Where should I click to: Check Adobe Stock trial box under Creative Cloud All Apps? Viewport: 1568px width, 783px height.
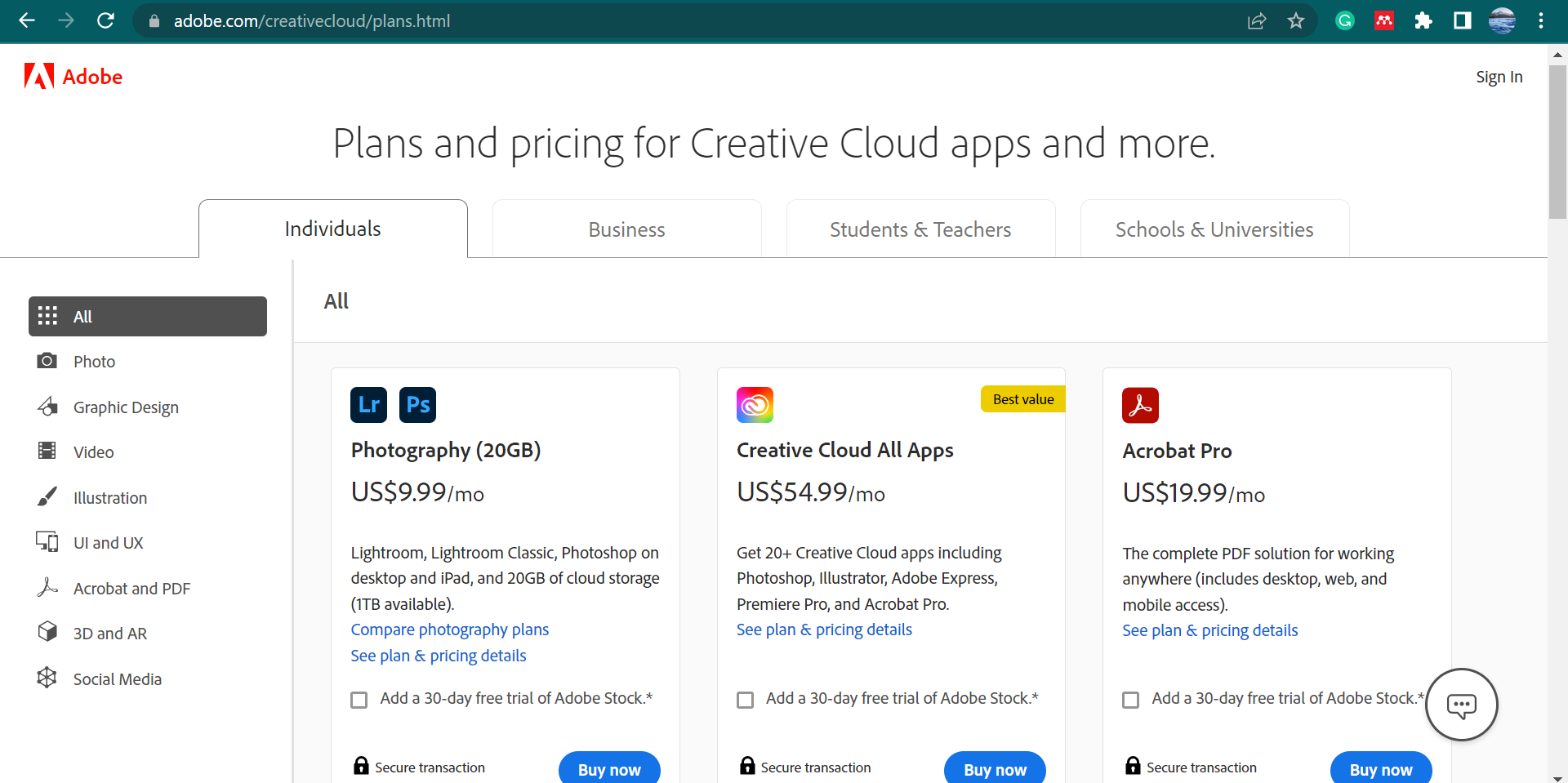coord(745,700)
